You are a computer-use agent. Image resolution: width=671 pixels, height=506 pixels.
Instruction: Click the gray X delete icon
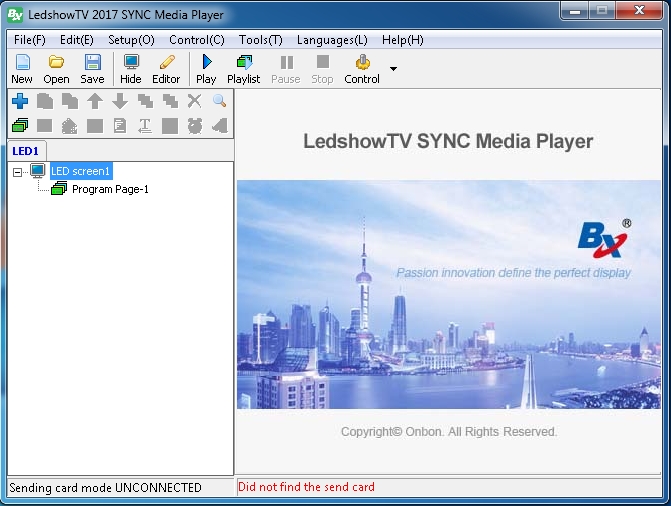click(x=195, y=101)
